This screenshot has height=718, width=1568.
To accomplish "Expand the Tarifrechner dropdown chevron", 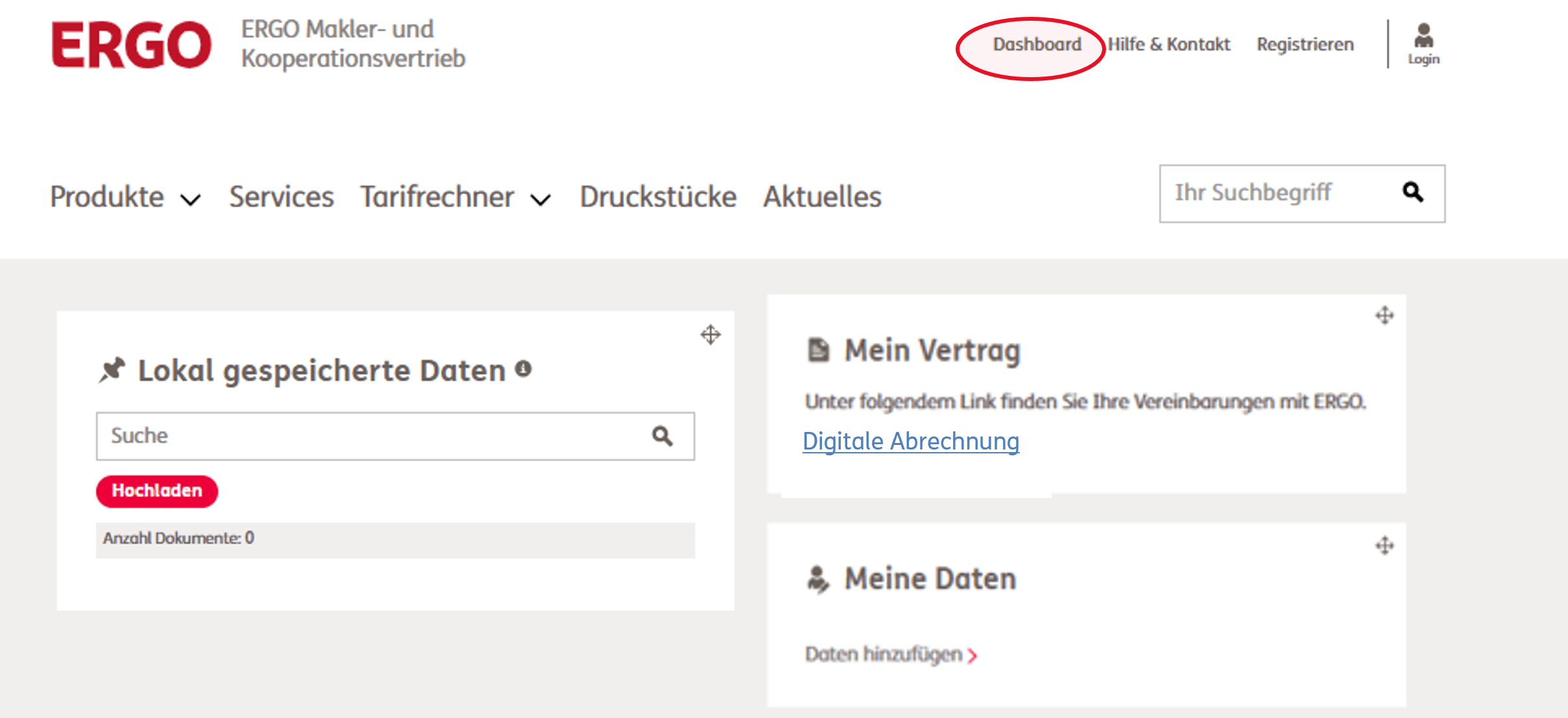I will (x=540, y=199).
